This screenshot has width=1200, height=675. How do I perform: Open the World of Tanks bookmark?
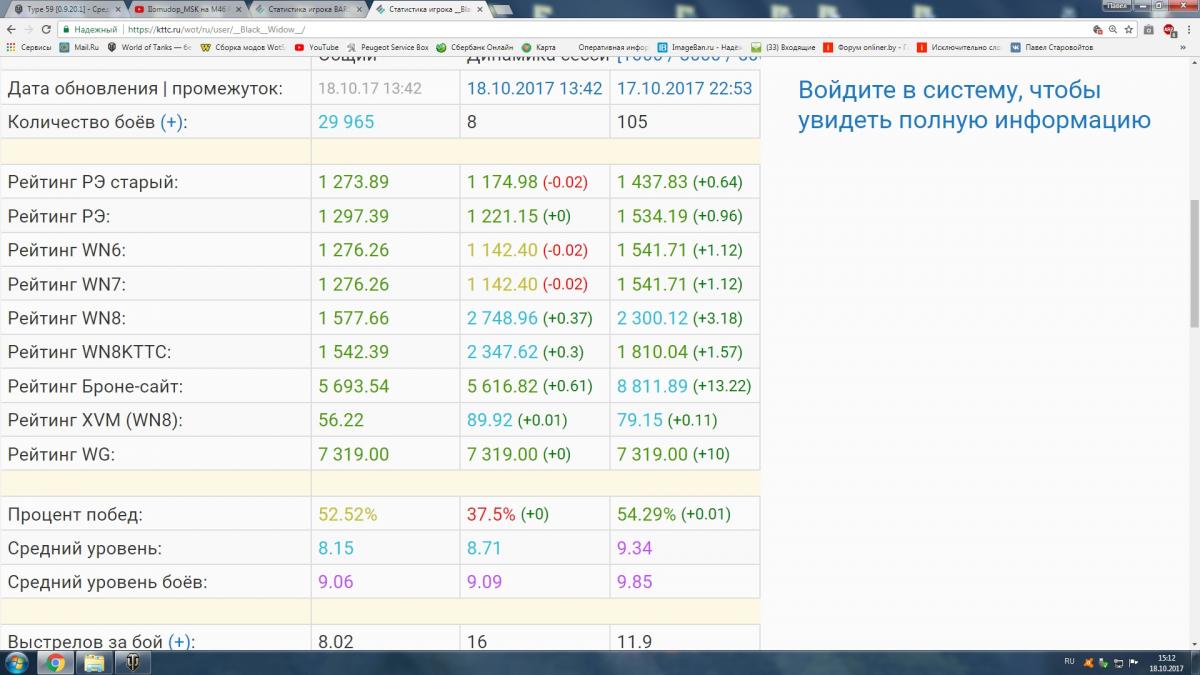point(149,47)
